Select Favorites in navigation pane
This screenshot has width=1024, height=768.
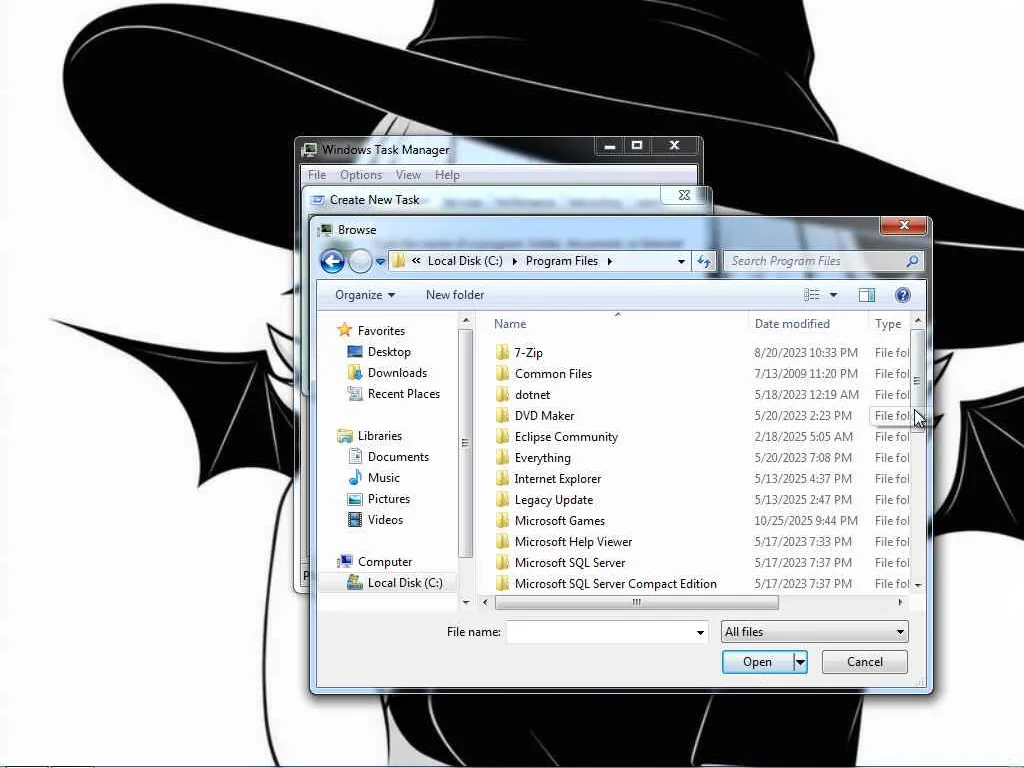381,330
